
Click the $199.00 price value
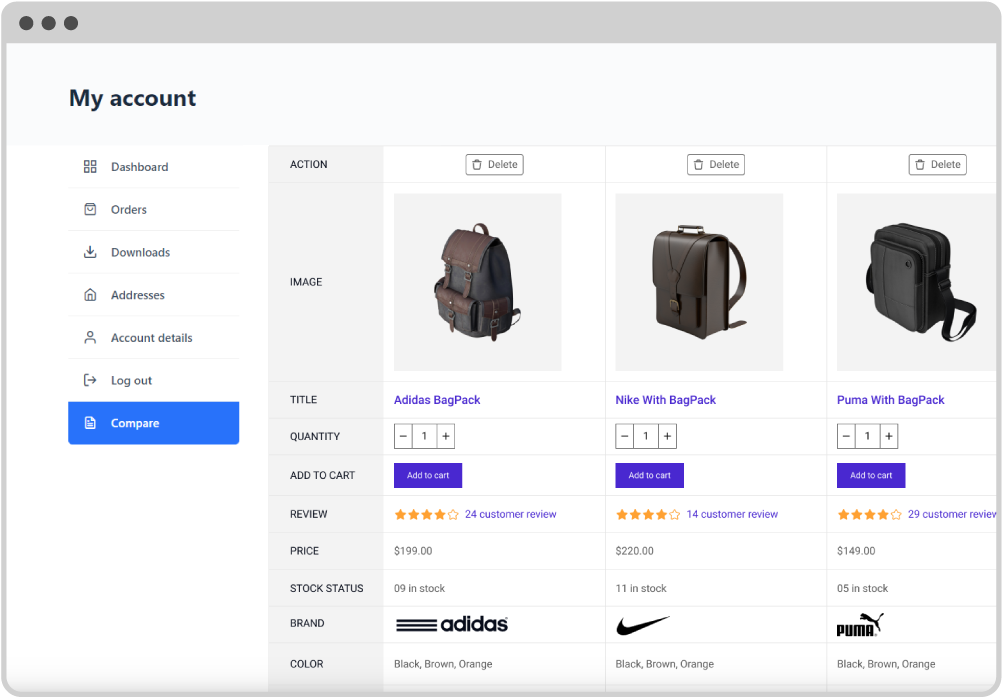[x=413, y=551]
